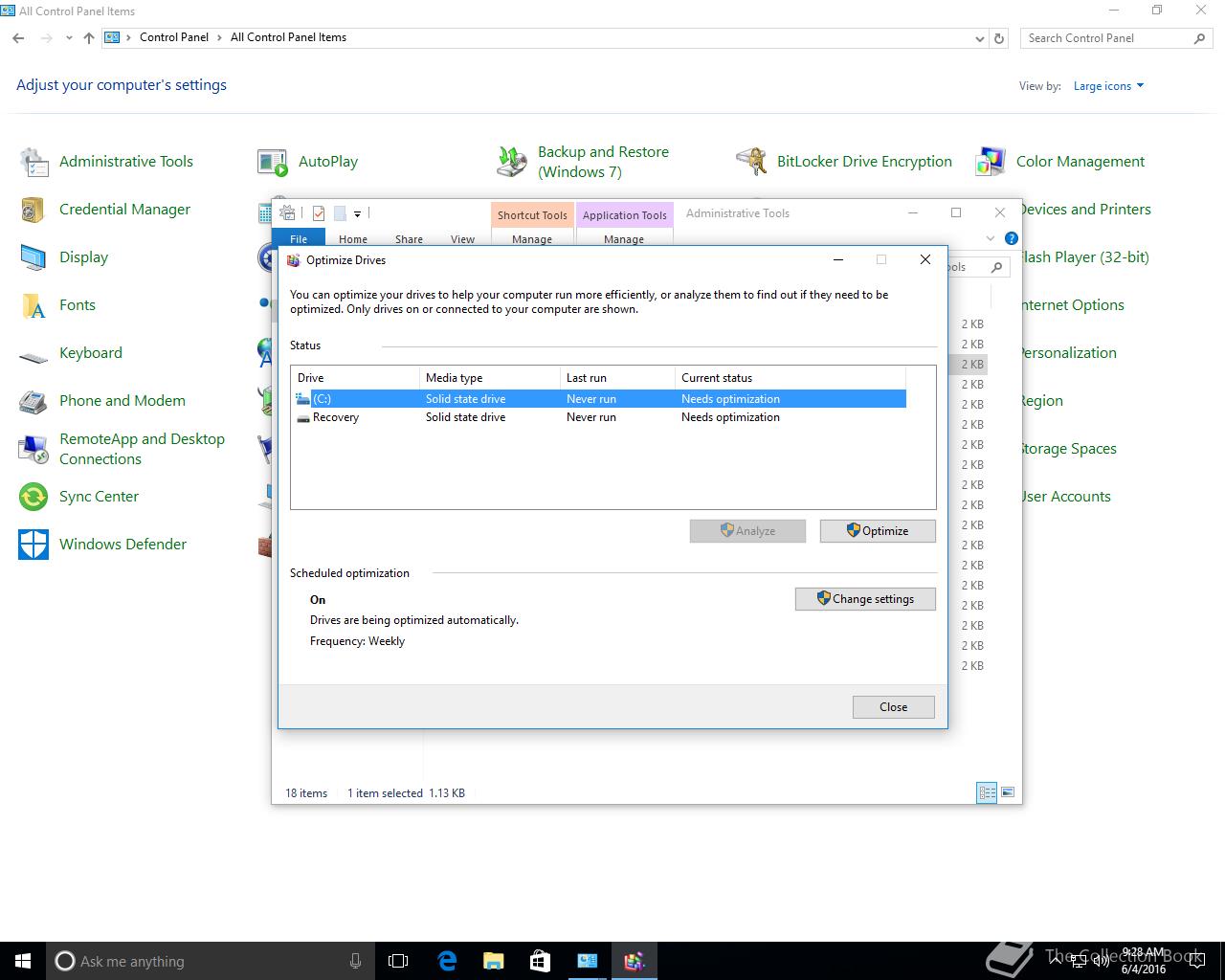Open File Explorer from taskbar
This screenshot has height=980, width=1225.
coord(493,961)
